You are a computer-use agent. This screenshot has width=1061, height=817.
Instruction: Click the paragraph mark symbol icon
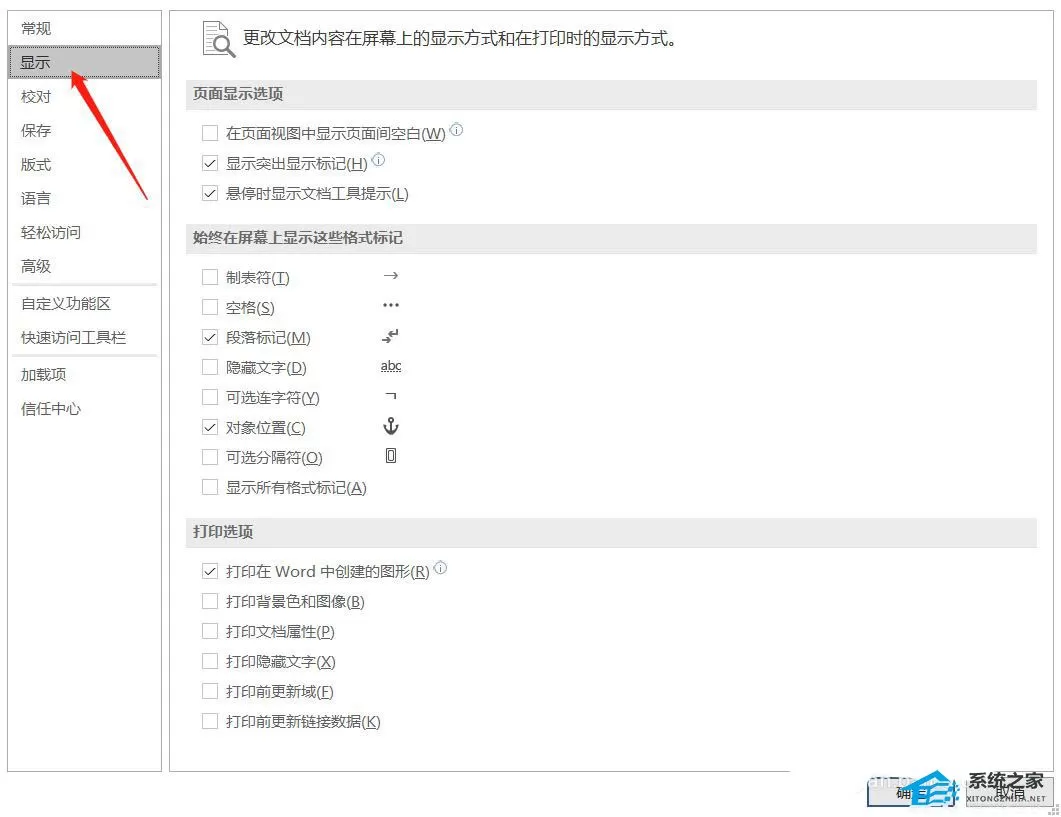pos(390,336)
